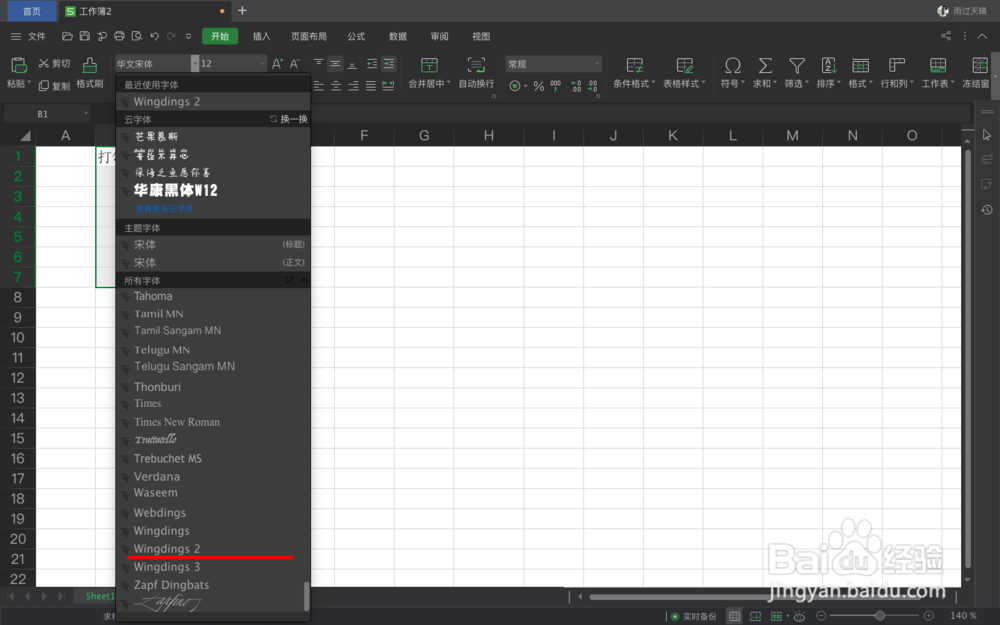Image resolution: width=1000 pixels, height=625 pixels.
Task: Switch to normal grid view in status bar
Action: (735, 616)
